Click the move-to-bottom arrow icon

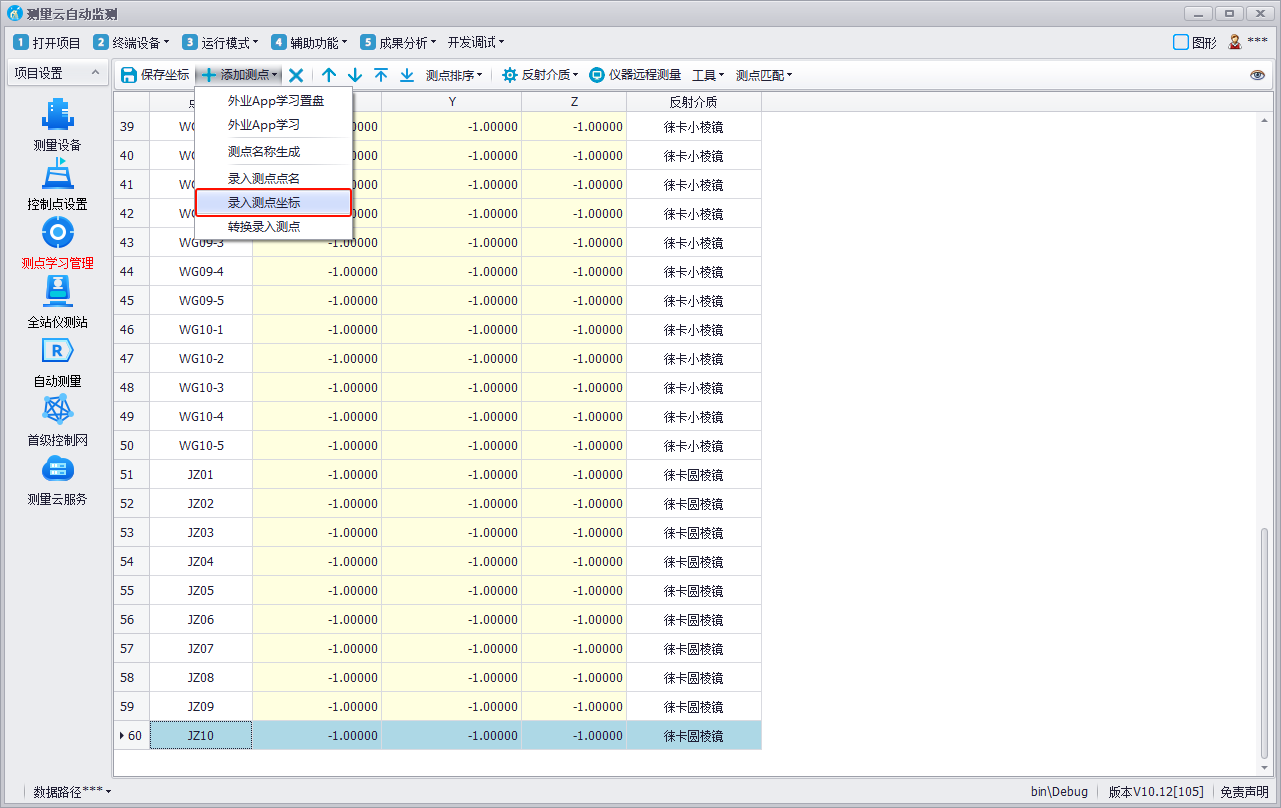[x=407, y=75]
